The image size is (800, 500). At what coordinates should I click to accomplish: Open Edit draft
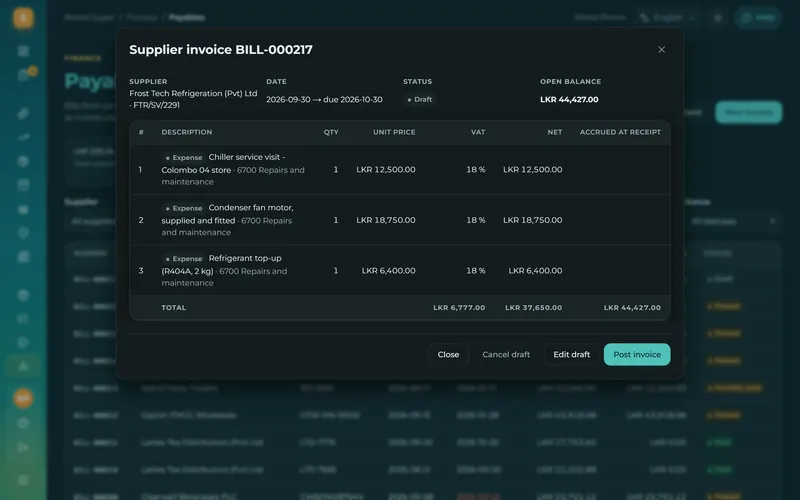571,354
